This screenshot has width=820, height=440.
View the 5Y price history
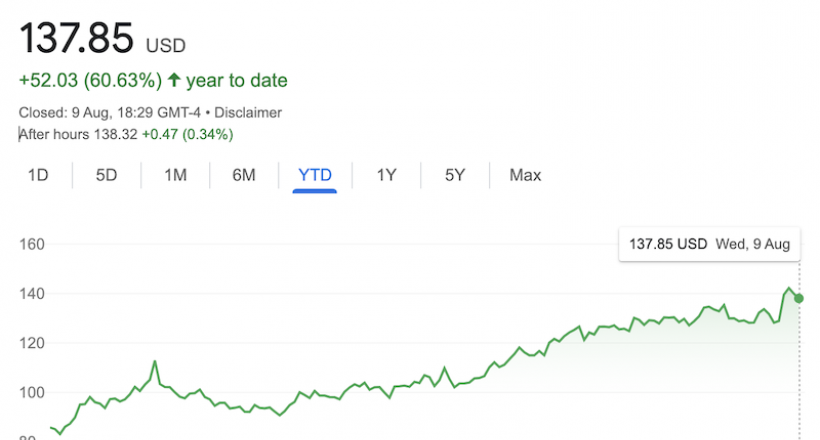pos(455,175)
